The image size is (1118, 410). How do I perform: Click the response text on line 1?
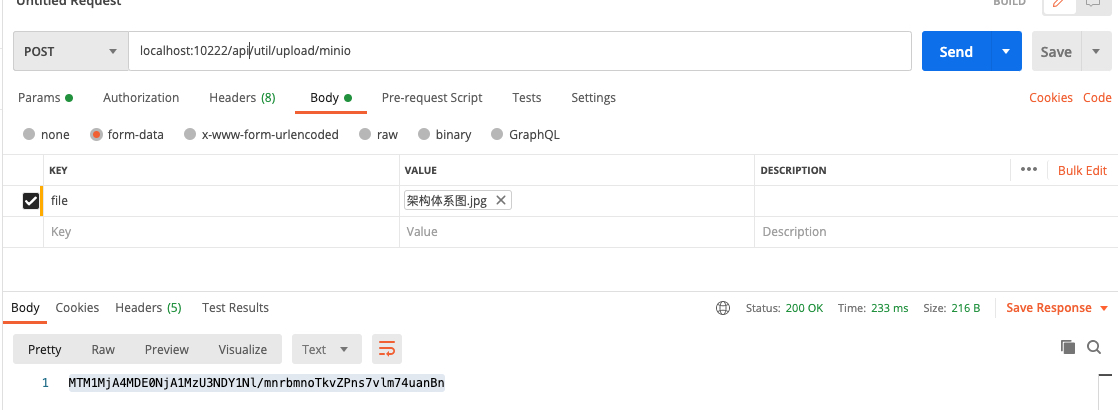257,383
